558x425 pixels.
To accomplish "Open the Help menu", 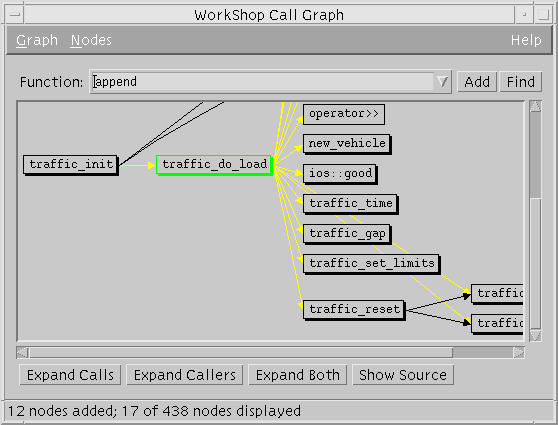I will (526, 40).
